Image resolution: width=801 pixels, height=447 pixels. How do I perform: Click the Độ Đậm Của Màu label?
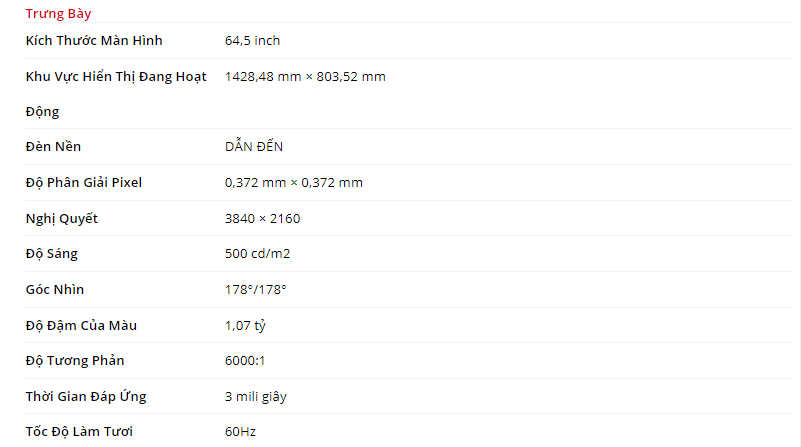click(82, 325)
